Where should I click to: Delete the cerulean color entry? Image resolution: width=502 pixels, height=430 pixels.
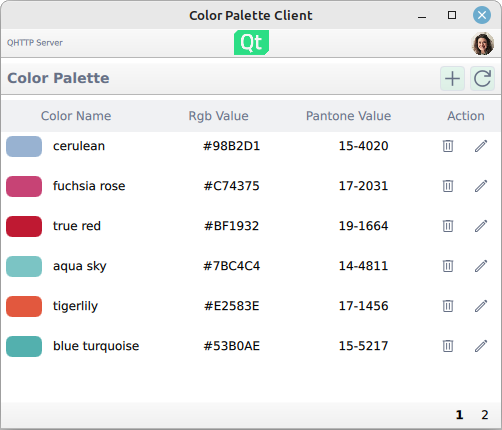448,146
